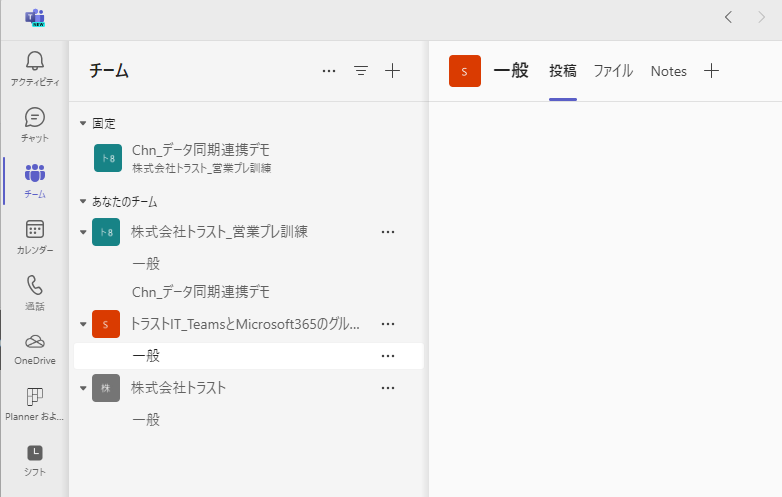Click team name 株式会社トラスト_営業プレ訓練
The image size is (782, 497).
(x=219, y=232)
